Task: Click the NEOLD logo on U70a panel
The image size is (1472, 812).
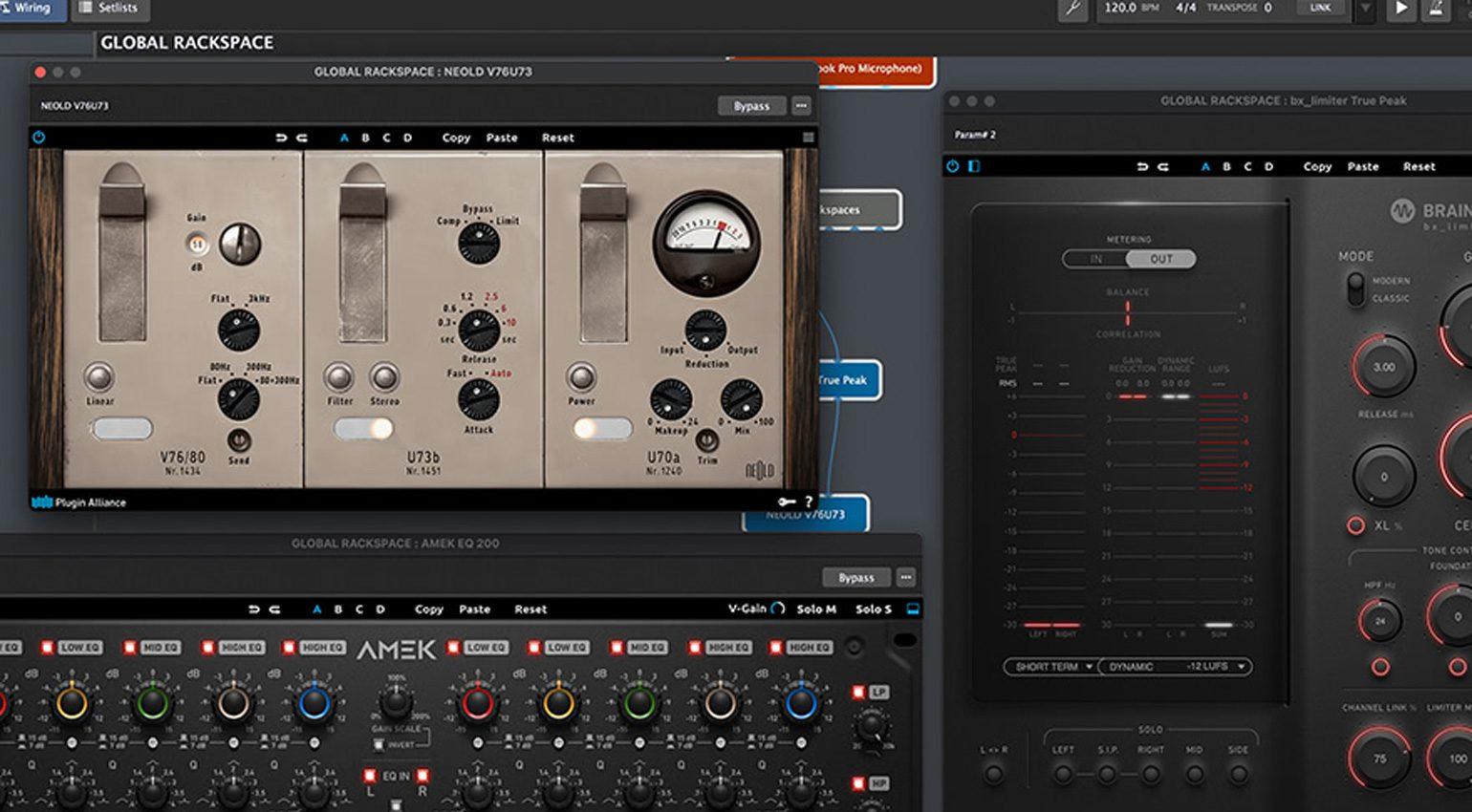Action: click(x=760, y=471)
